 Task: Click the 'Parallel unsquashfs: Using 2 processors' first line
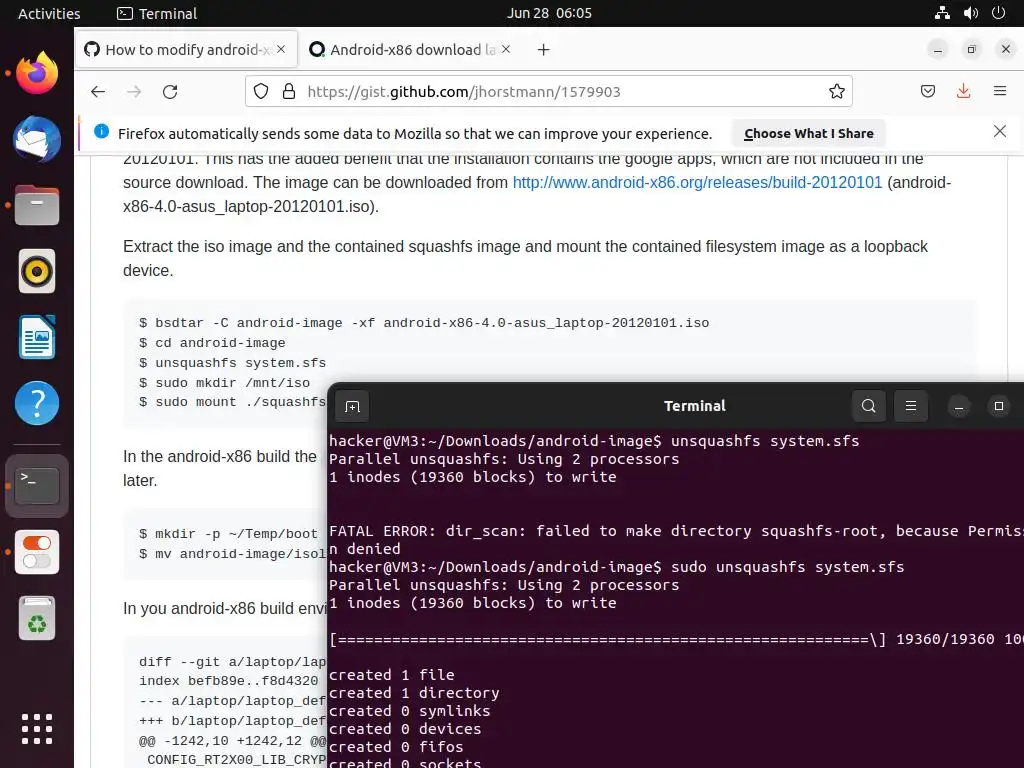(x=504, y=459)
